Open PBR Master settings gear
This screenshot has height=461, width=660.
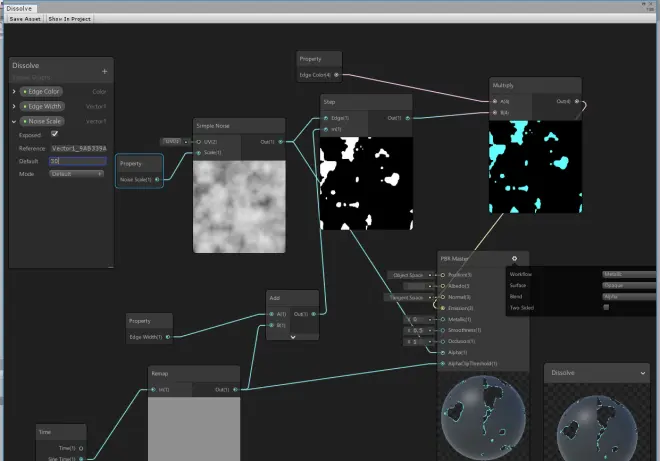pyautogui.click(x=514, y=258)
